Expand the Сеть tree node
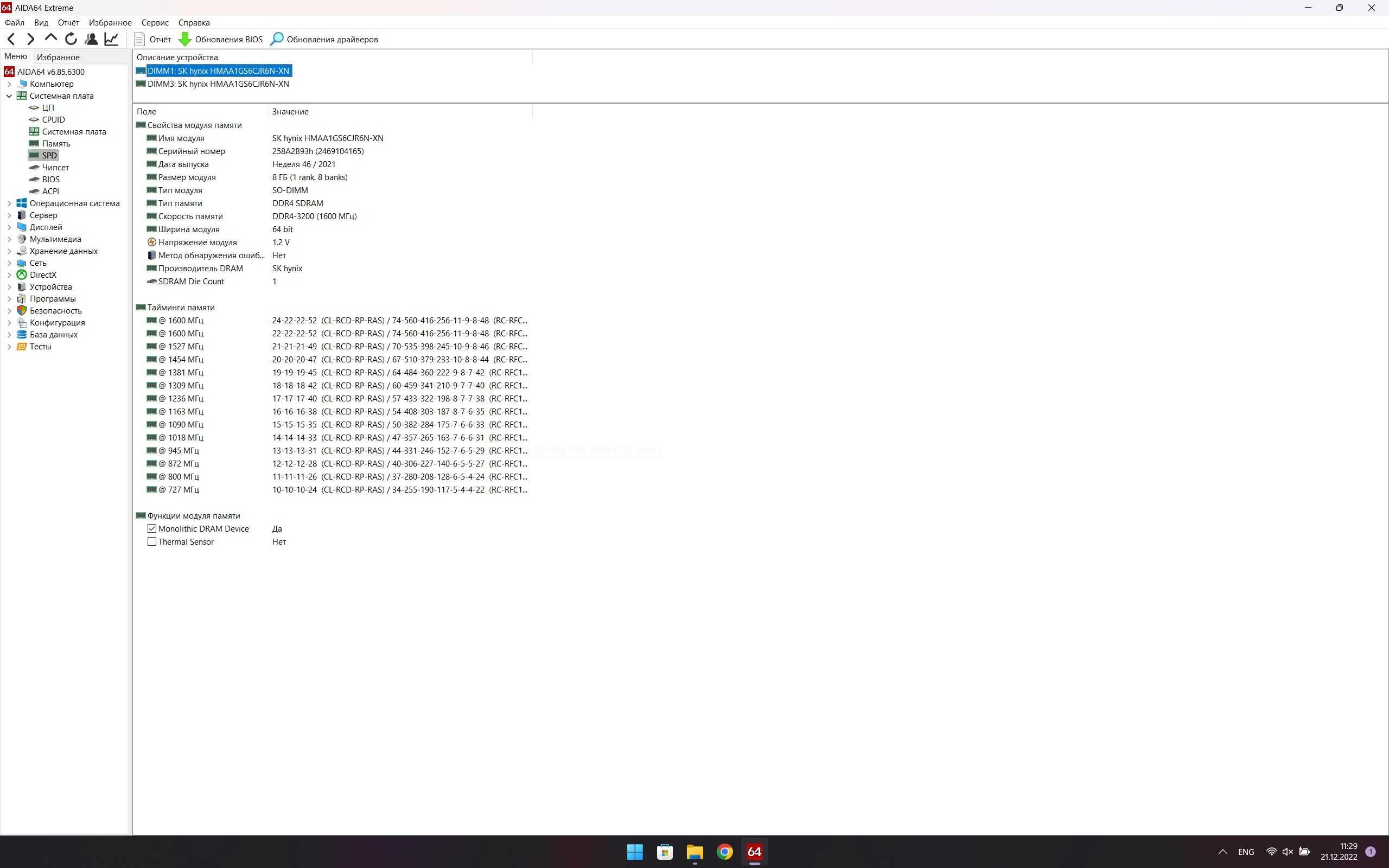1389x868 pixels. (9, 263)
